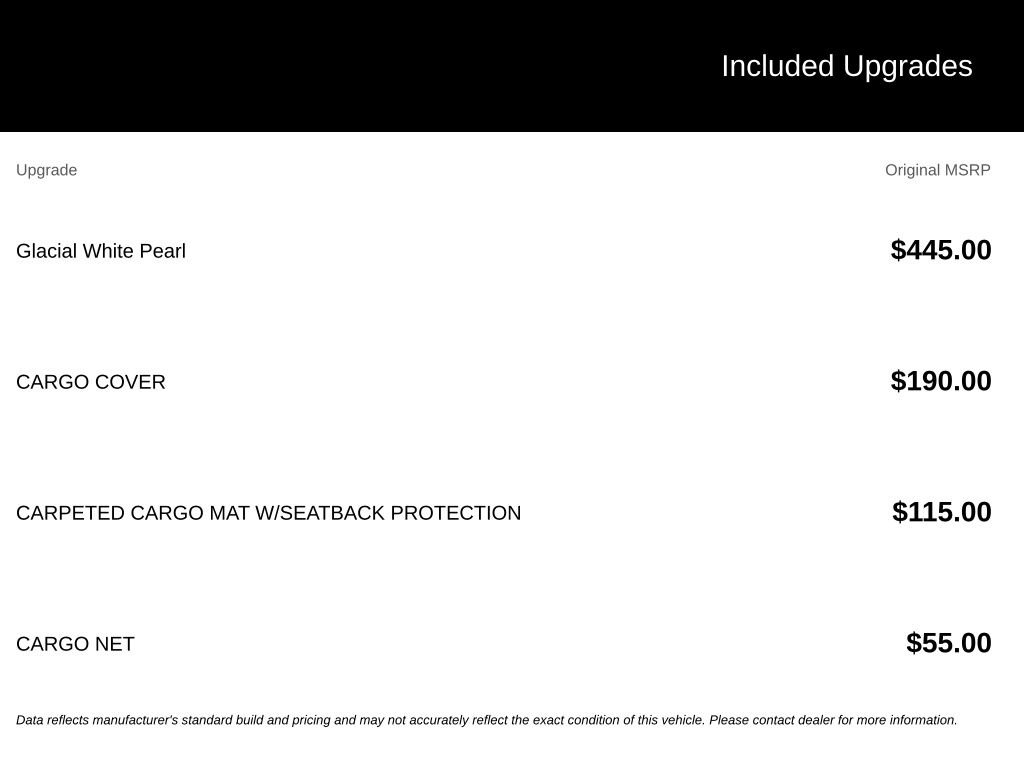Click the word Included in title
Screen dimensions: 1024x768
[777, 67]
